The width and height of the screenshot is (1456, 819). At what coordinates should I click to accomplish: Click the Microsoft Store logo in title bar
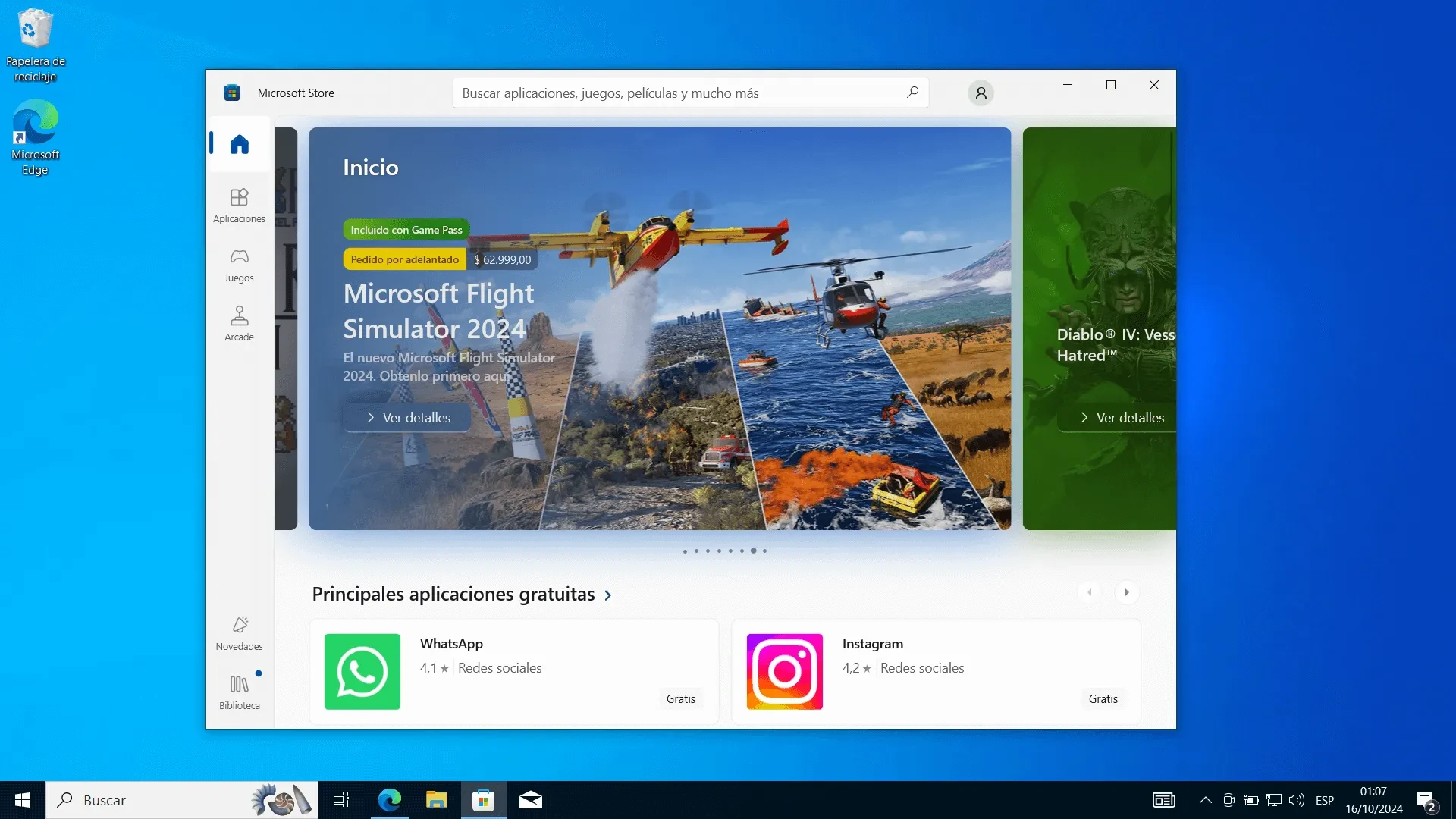tap(232, 93)
